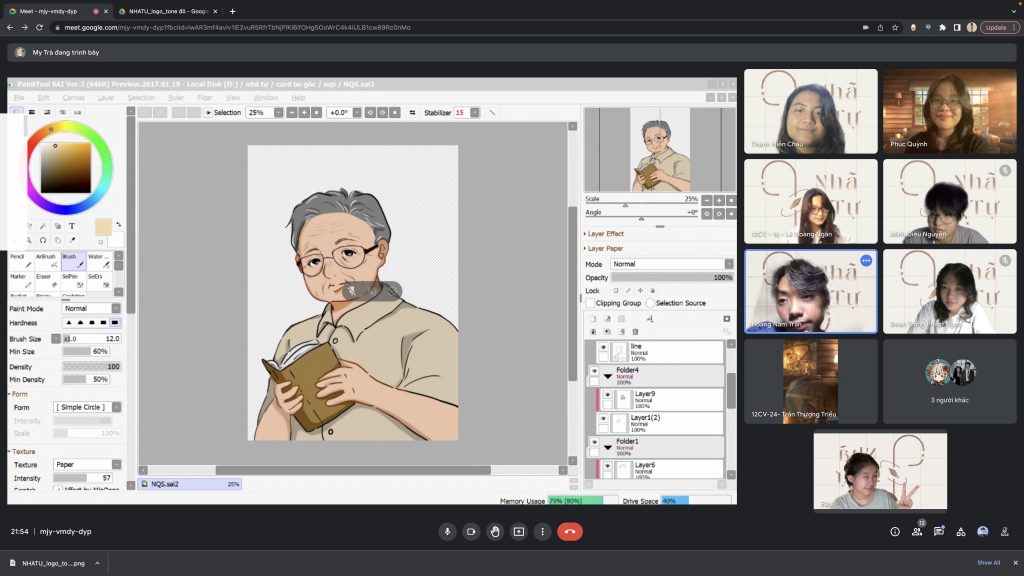Viewport: 1024px width, 576px height.
Task: Toggle the Clipping Group checkbox
Action: coord(591,302)
